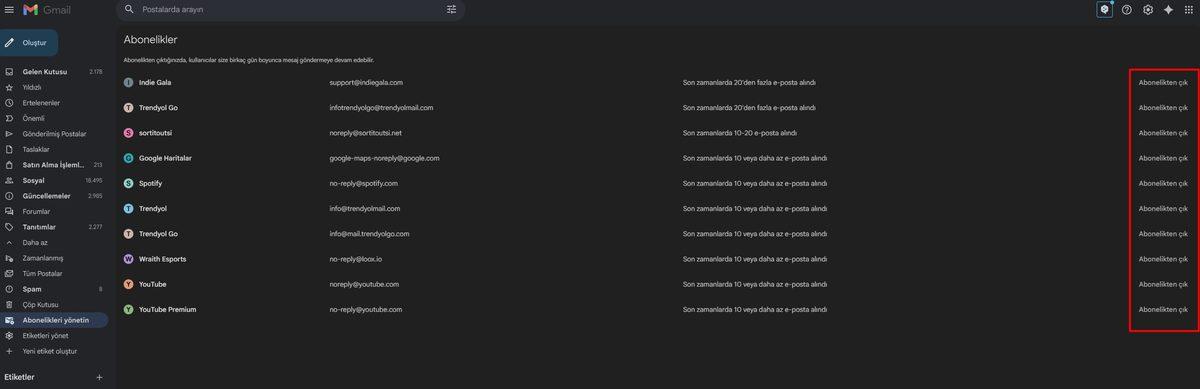The height and width of the screenshot is (389, 1200).
Task: Click no-reply@spotify.com address
Action: pos(364,183)
